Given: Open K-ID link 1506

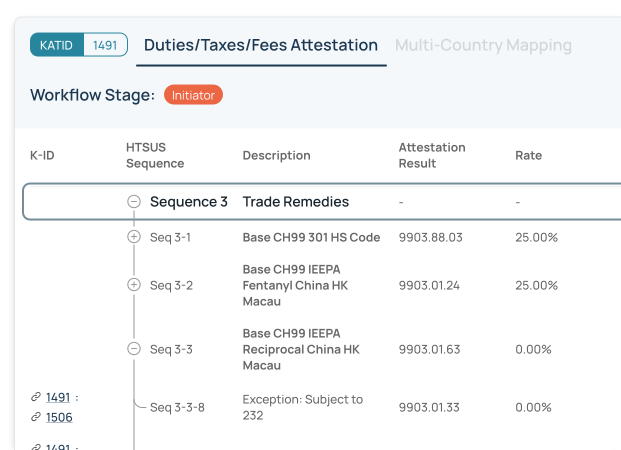Looking at the screenshot, I should (59, 417).
